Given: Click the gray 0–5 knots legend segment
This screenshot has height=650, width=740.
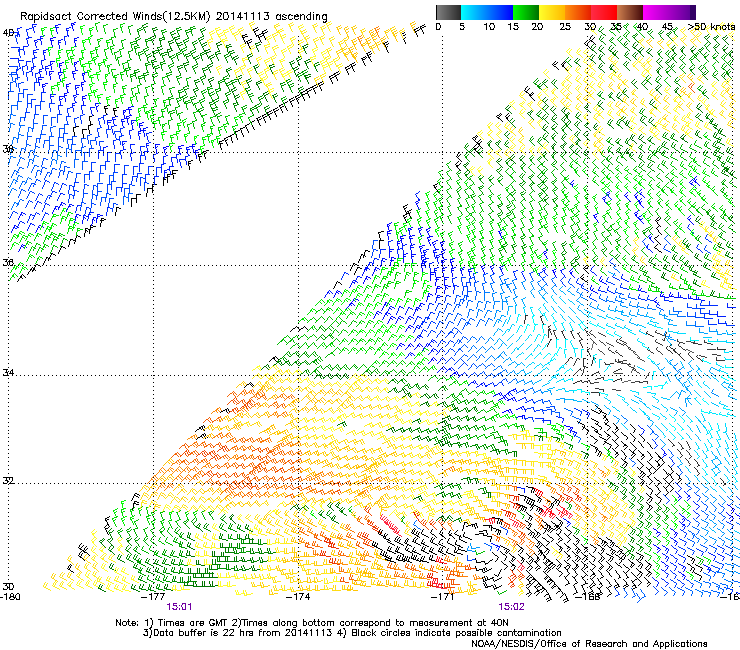Looking at the screenshot, I should coord(448,12).
